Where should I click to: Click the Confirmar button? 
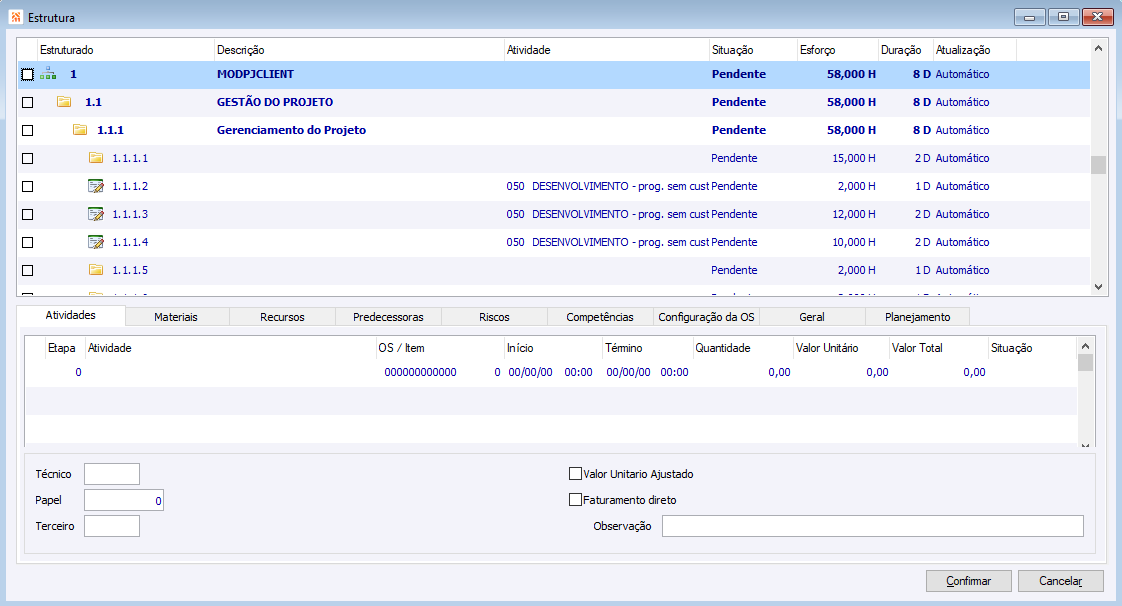pos(969,581)
